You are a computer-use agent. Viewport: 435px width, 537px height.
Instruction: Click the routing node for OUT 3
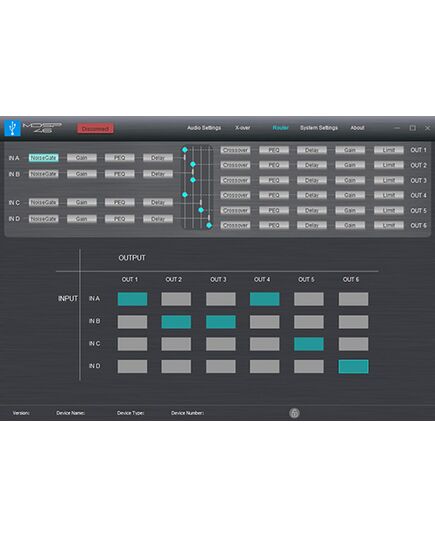(193, 180)
